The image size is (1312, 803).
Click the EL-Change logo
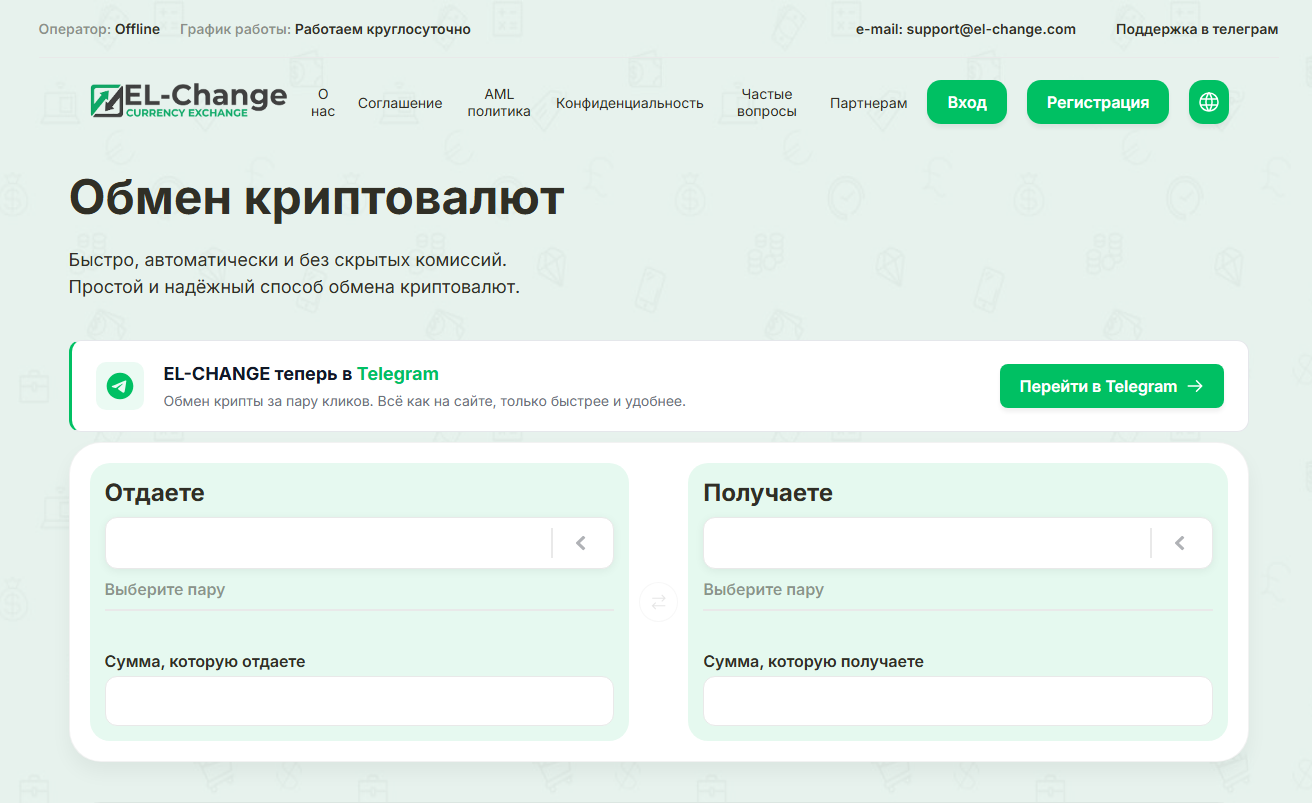188,100
